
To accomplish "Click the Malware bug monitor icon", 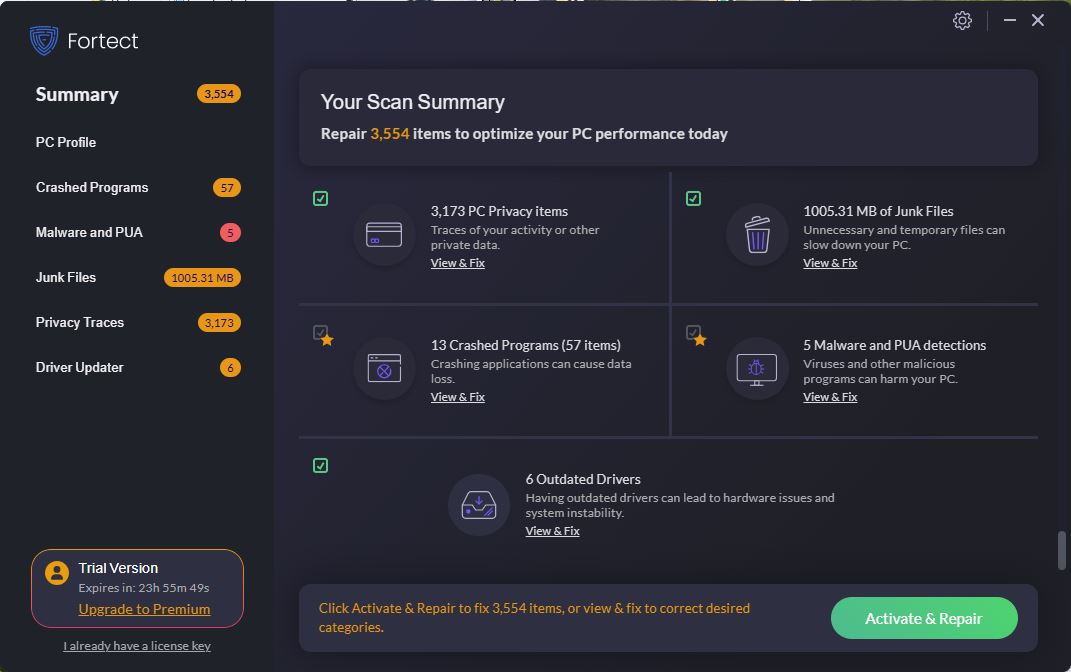I will (757, 369).
